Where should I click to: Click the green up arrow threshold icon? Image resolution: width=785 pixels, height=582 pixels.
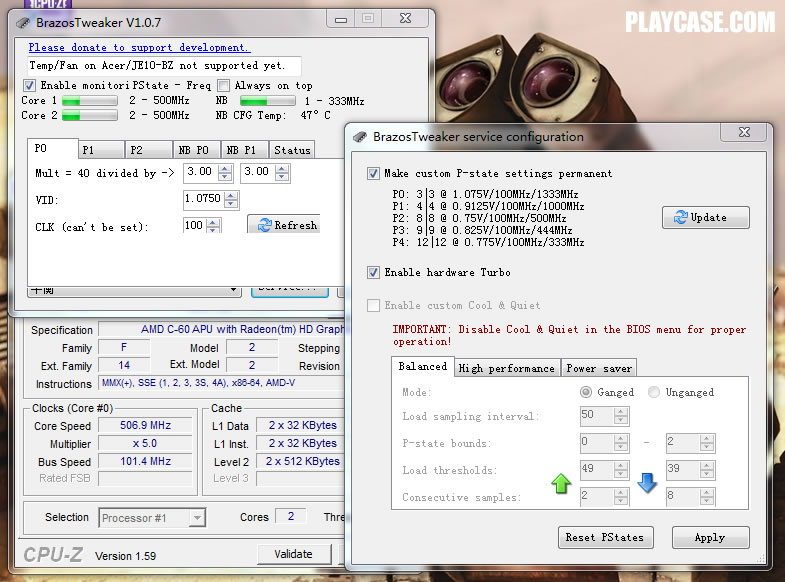pos(561,483)
